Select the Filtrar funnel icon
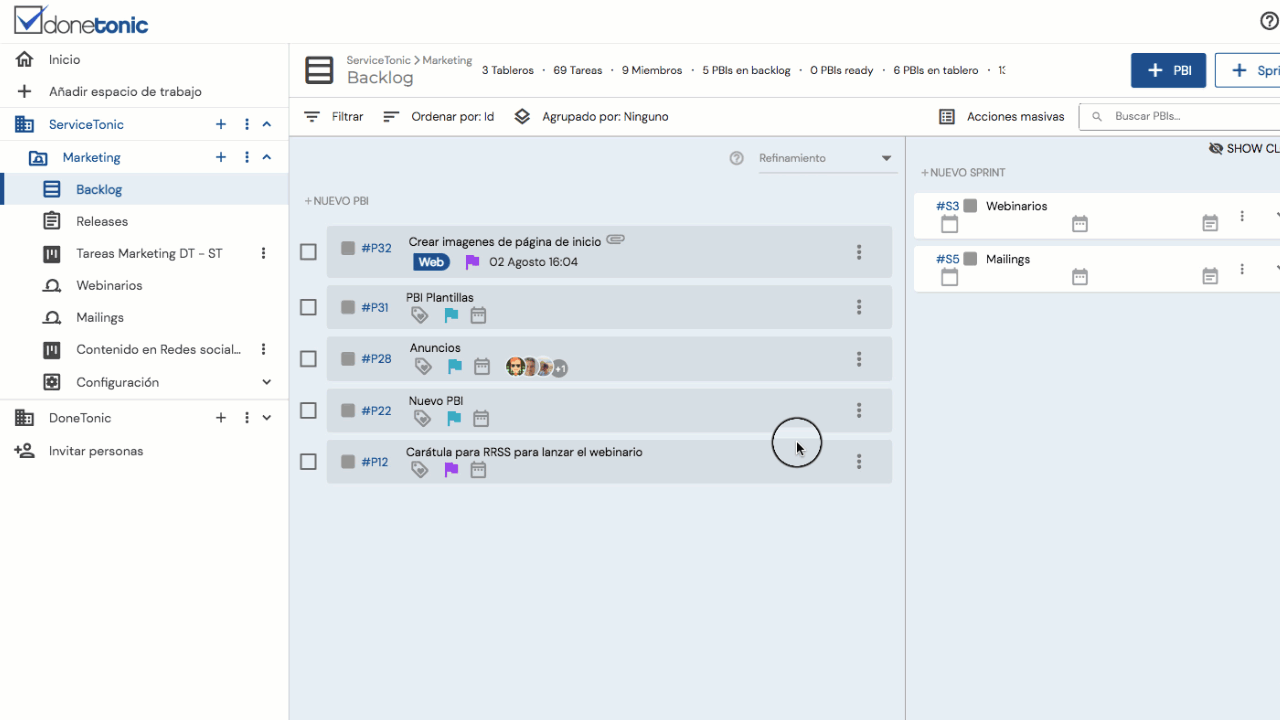 (314, 116)
